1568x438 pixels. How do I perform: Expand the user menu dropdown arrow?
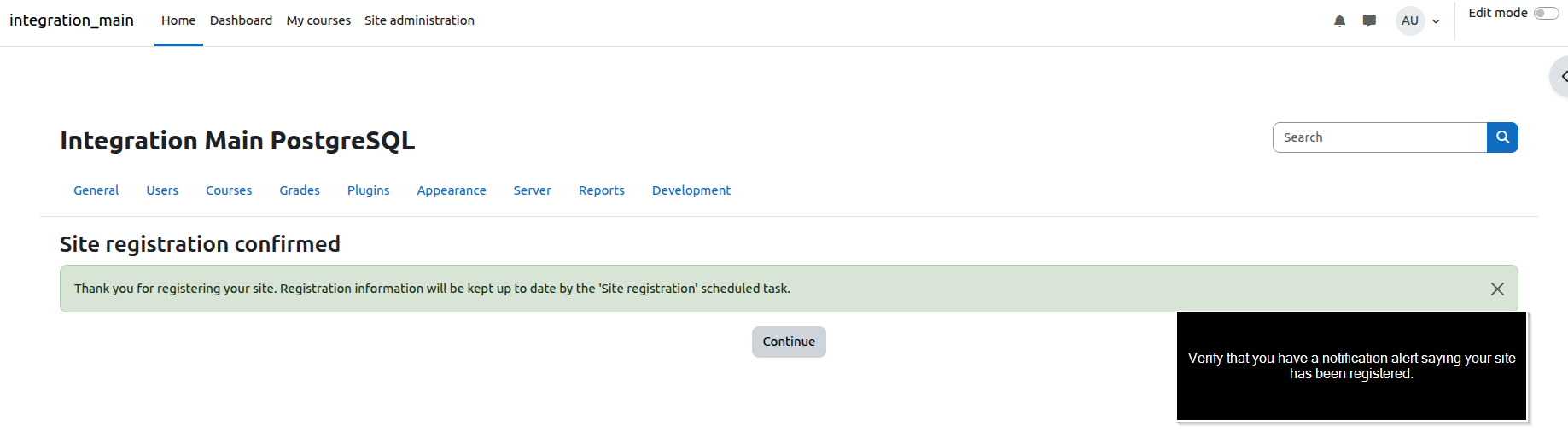1437,21
